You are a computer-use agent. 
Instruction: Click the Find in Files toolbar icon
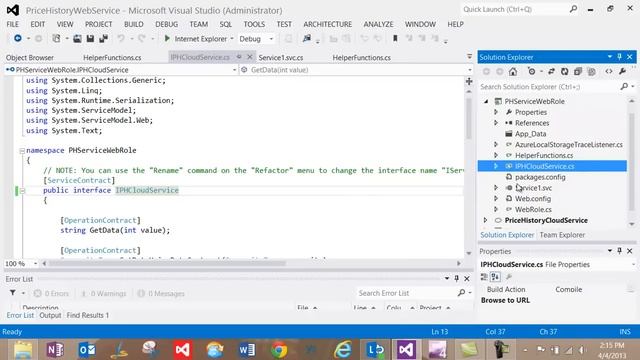(x=307, y=38)
